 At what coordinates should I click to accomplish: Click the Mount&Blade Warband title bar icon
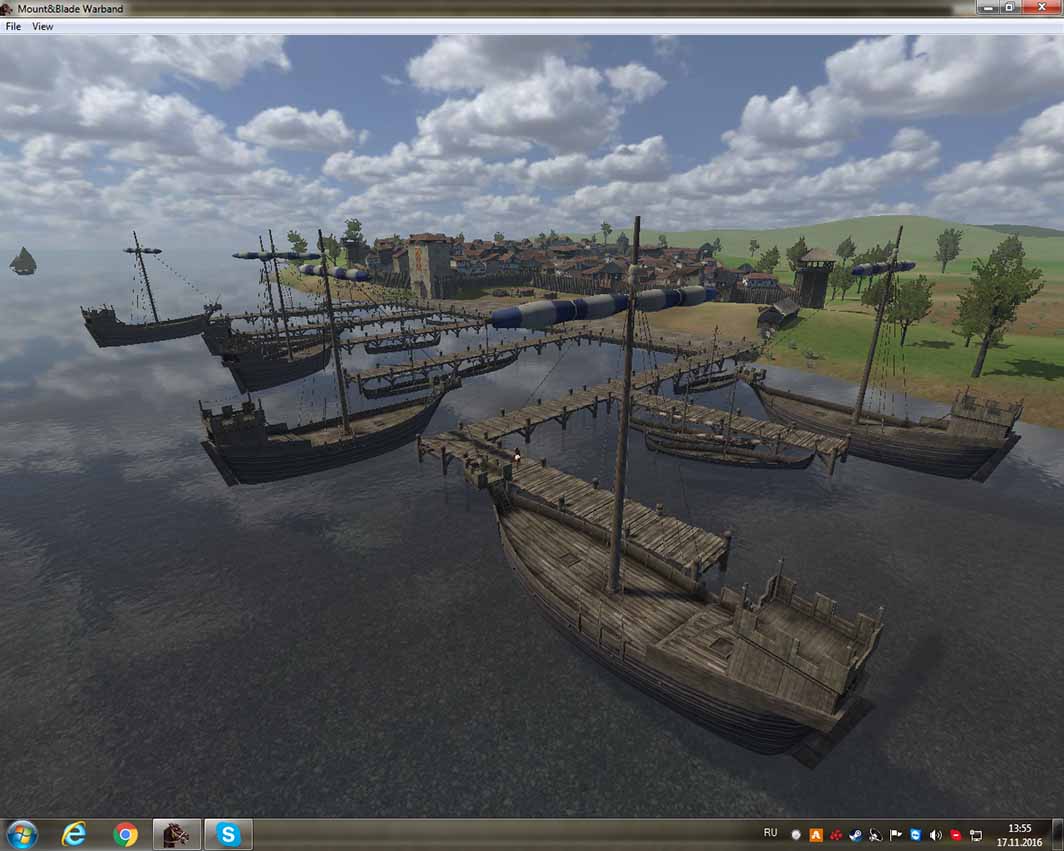point(8,8)
